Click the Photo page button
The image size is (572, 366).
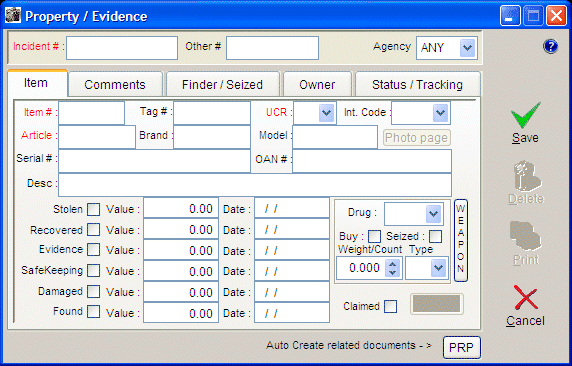pyautogui.click(x=417, y=138)
